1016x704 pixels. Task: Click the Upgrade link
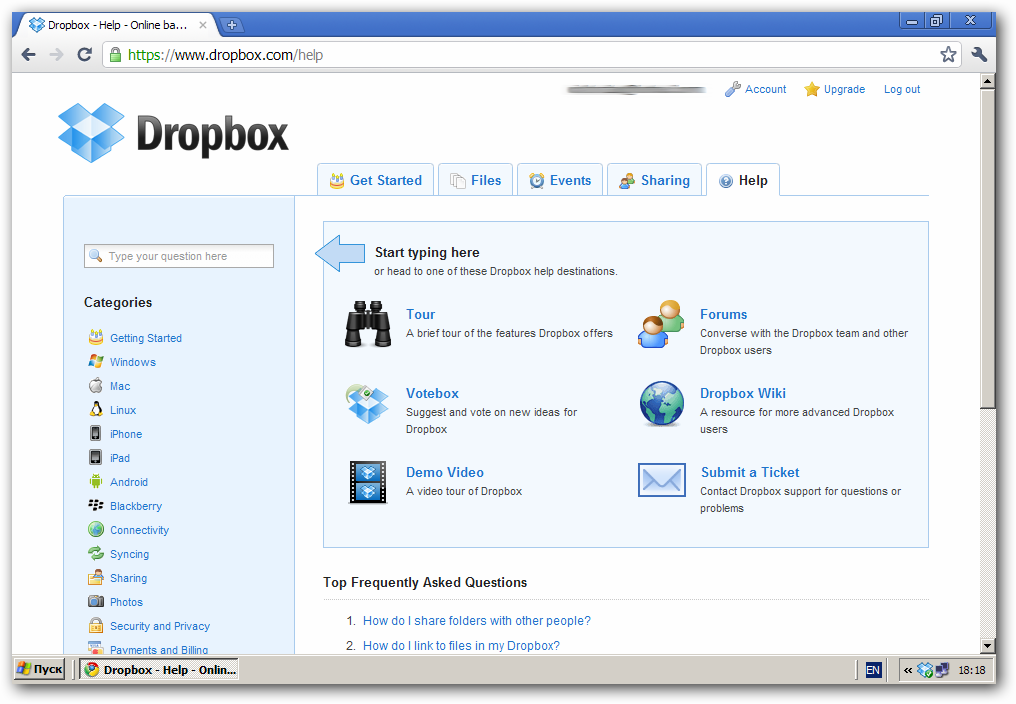tap(844, 89)
